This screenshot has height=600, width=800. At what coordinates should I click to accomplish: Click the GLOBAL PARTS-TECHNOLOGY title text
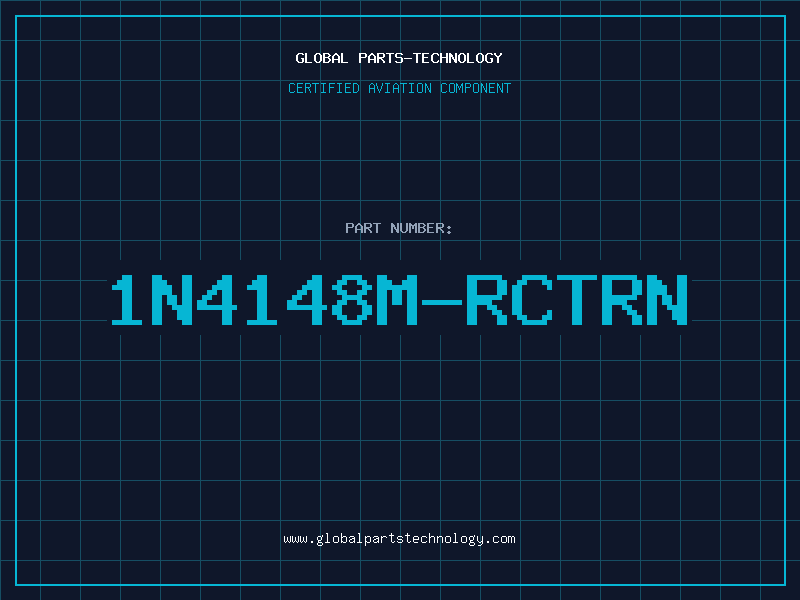coord(399,58)
